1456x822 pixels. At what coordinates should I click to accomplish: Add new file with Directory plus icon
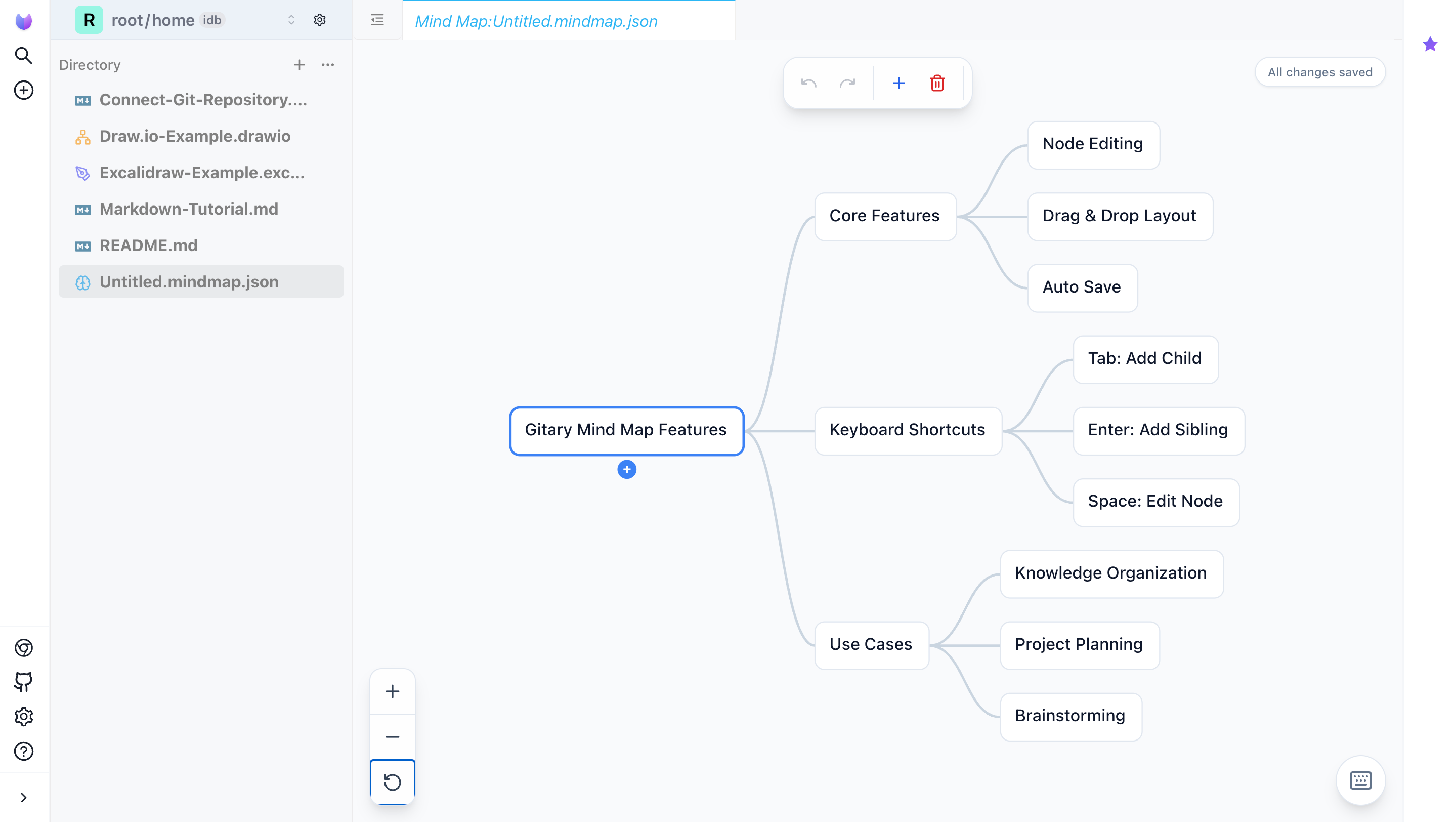click(x=299, y=65)
